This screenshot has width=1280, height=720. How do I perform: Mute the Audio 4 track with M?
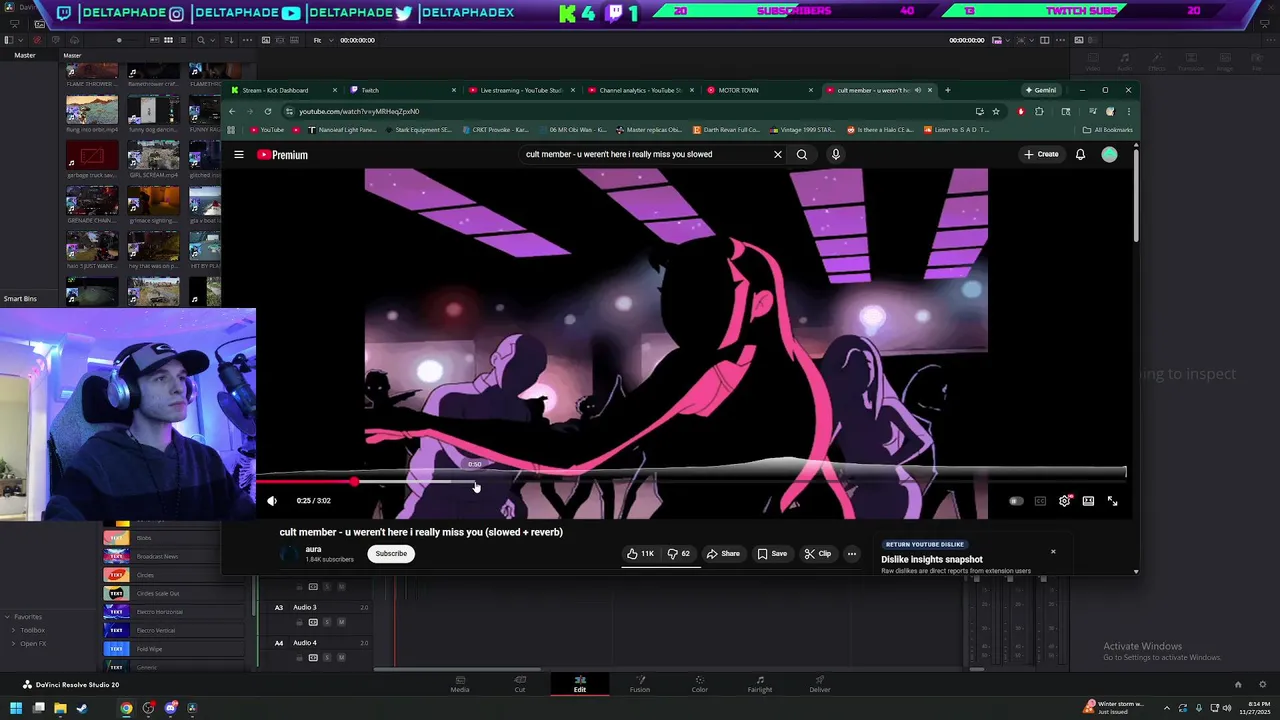[341, 657]
